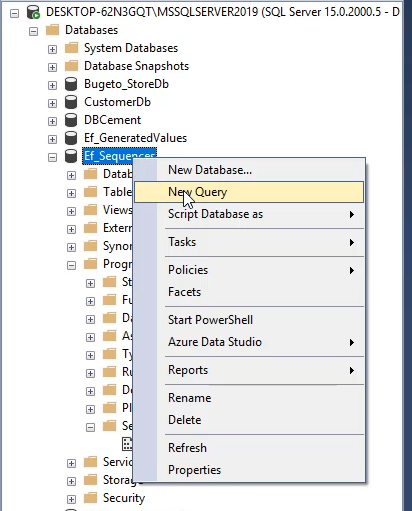Select Ef_GeneratedValues in the tree
This screenshot has width=412, height=511.
[135, 138]
